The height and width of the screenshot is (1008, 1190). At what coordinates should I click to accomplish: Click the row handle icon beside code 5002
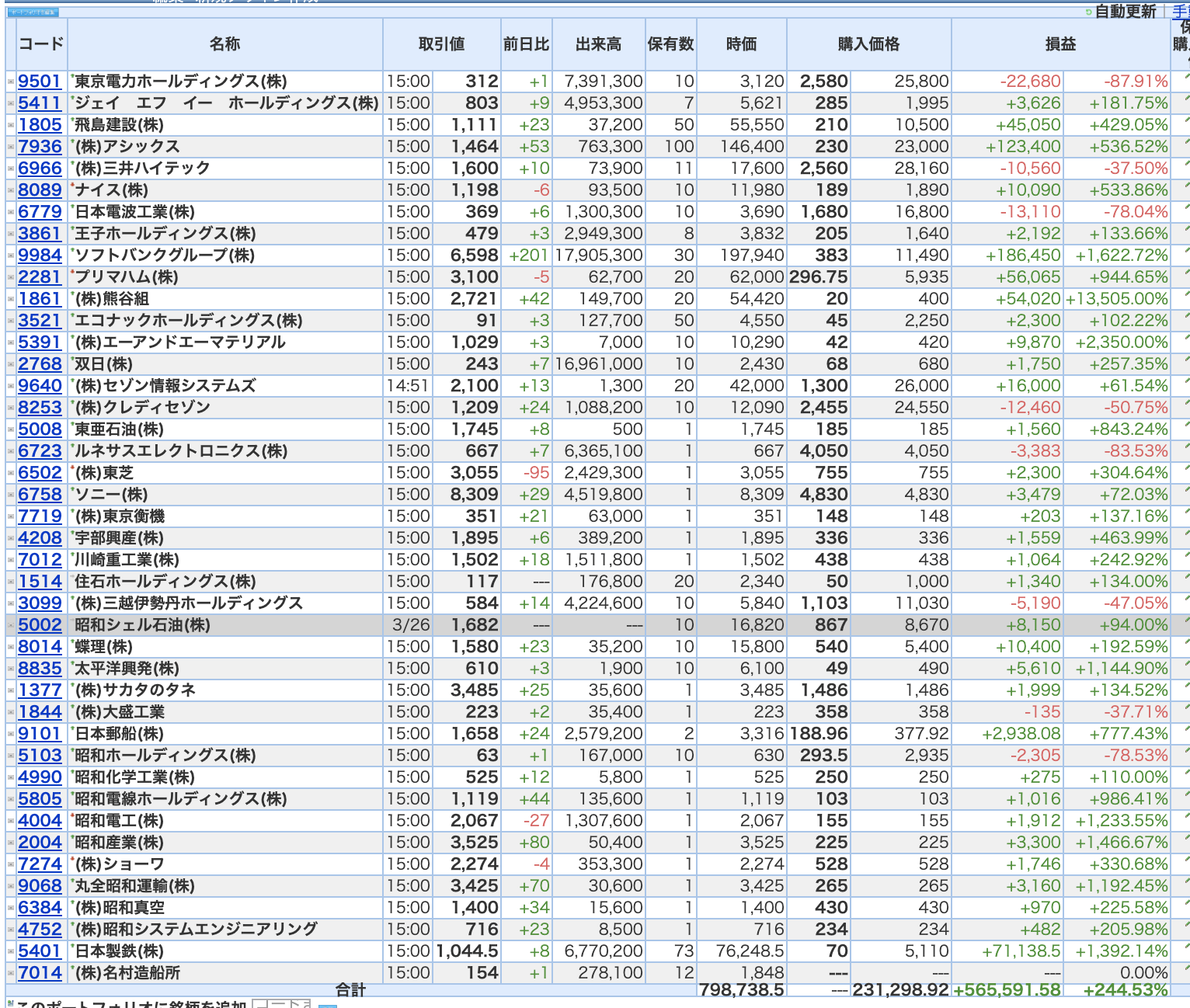tap(11, 625)
